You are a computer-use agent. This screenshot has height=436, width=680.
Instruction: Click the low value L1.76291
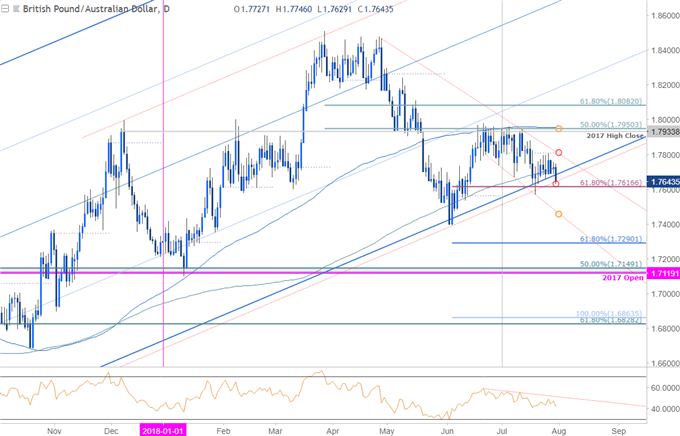pos(334,9)
